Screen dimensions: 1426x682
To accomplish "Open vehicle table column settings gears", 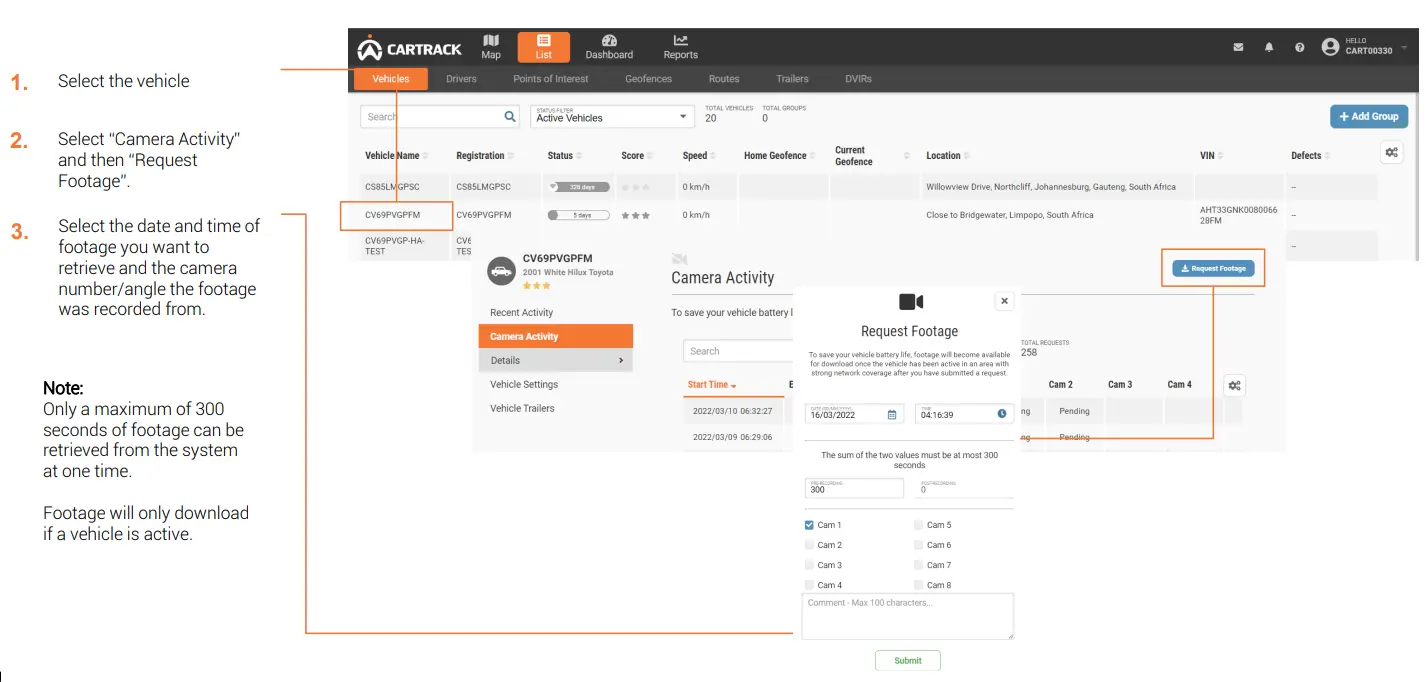I will pos(1391,152).
